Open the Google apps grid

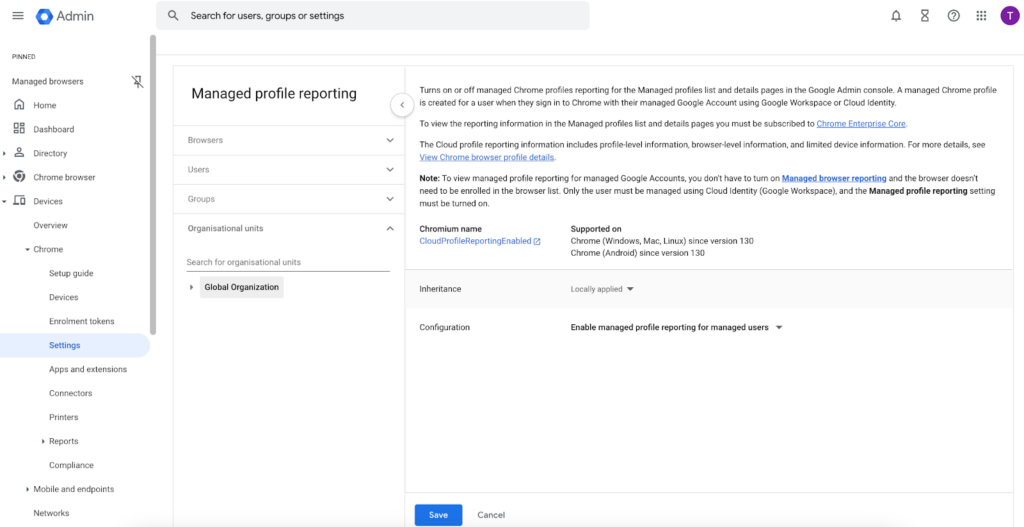tap(981, 16)
